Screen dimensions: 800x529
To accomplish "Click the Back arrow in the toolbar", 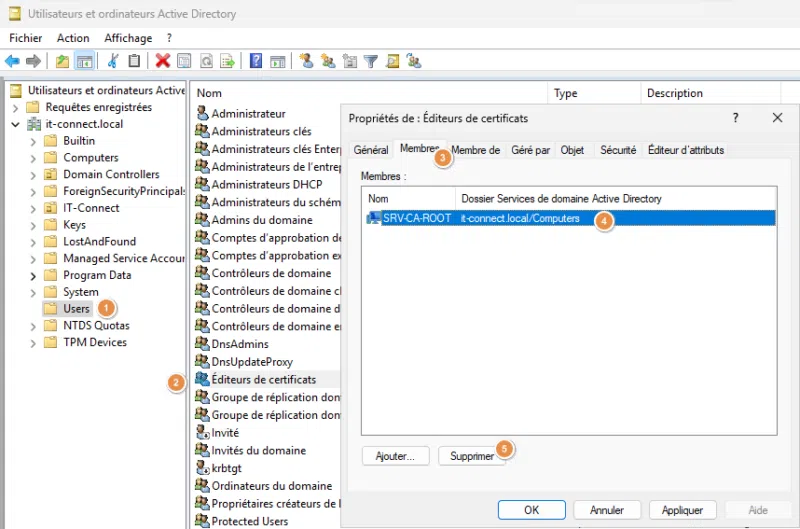I will [12, 62].
